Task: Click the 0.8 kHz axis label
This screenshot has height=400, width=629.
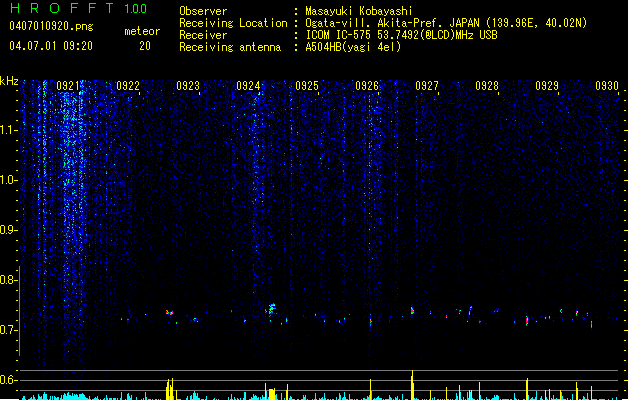Action: click(9, 280)
